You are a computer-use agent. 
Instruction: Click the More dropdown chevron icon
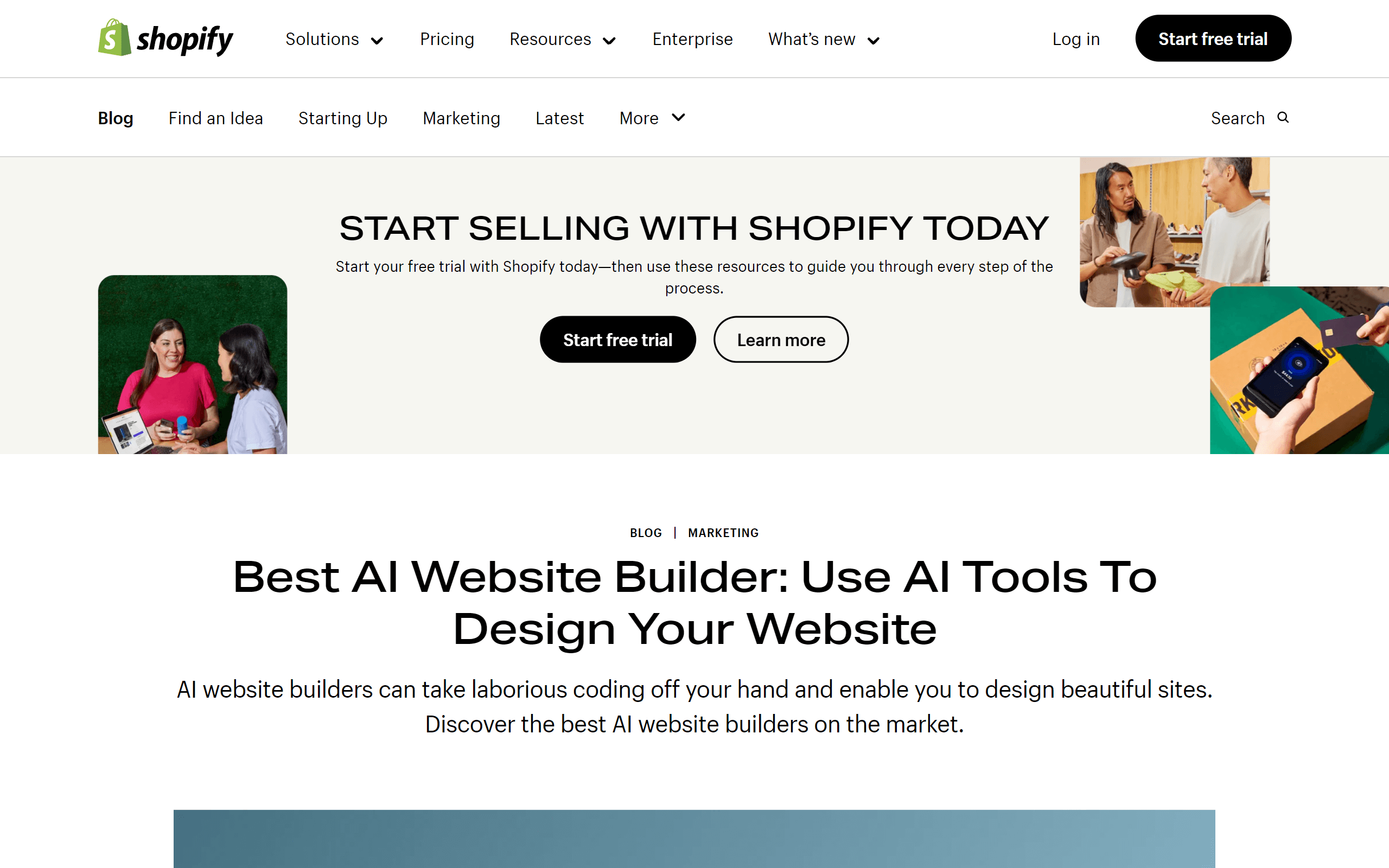[679, 117]
